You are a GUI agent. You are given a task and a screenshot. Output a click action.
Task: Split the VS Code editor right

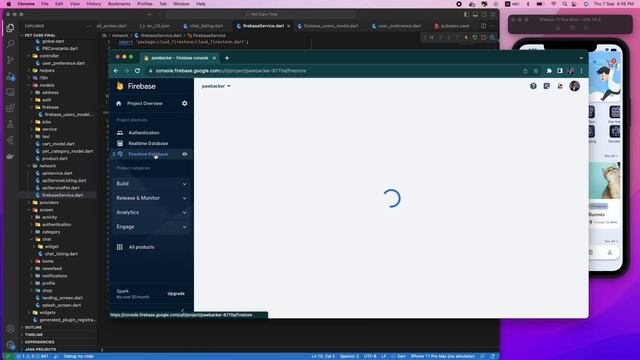[483, 26]
